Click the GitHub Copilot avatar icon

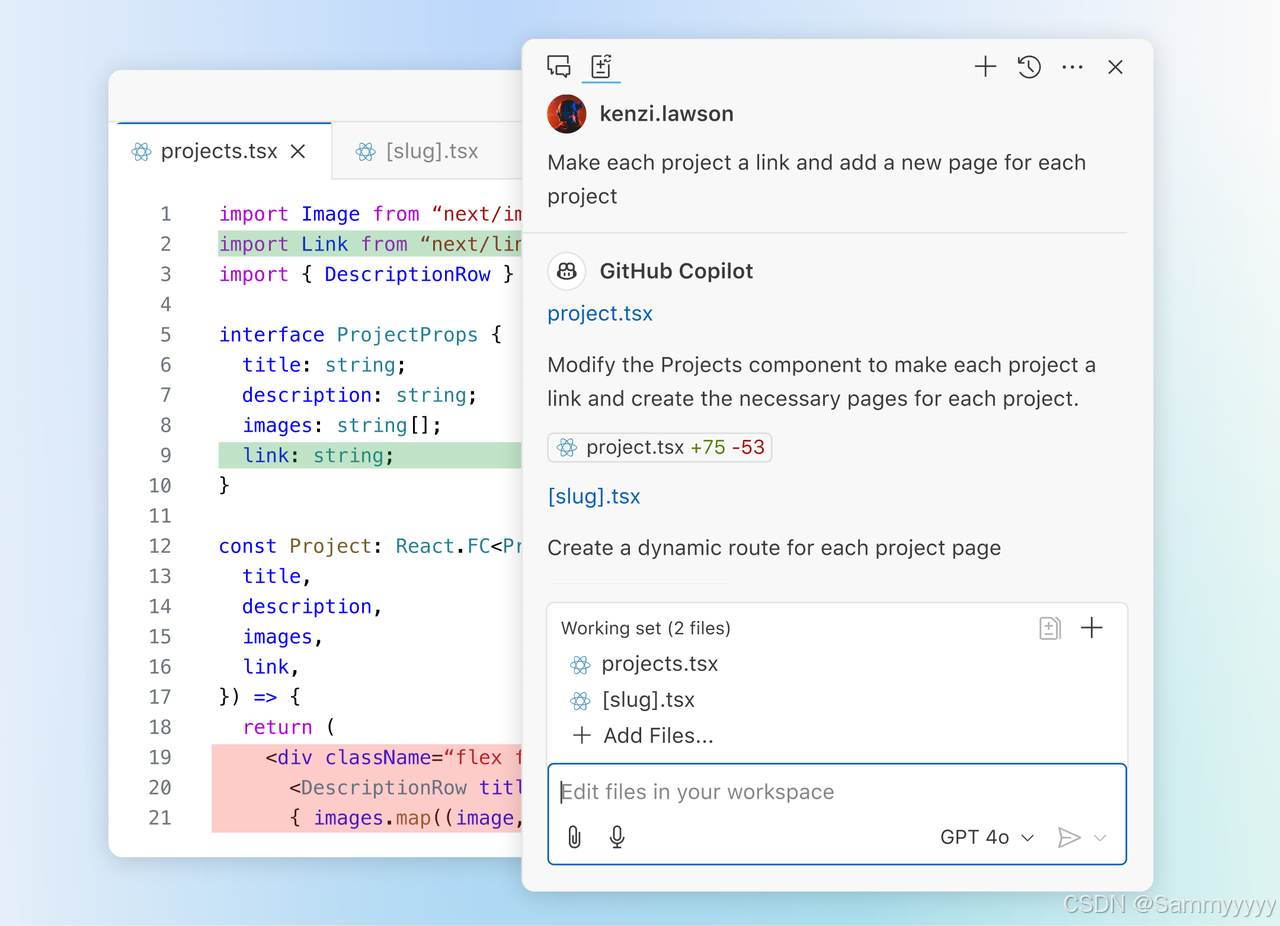pos(567,271)
